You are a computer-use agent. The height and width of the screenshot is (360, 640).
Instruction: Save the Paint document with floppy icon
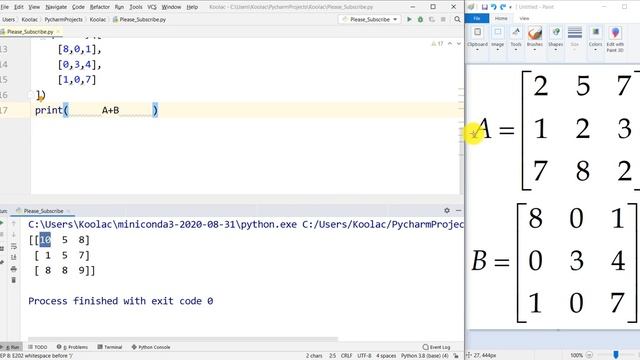tap(484, 7)
